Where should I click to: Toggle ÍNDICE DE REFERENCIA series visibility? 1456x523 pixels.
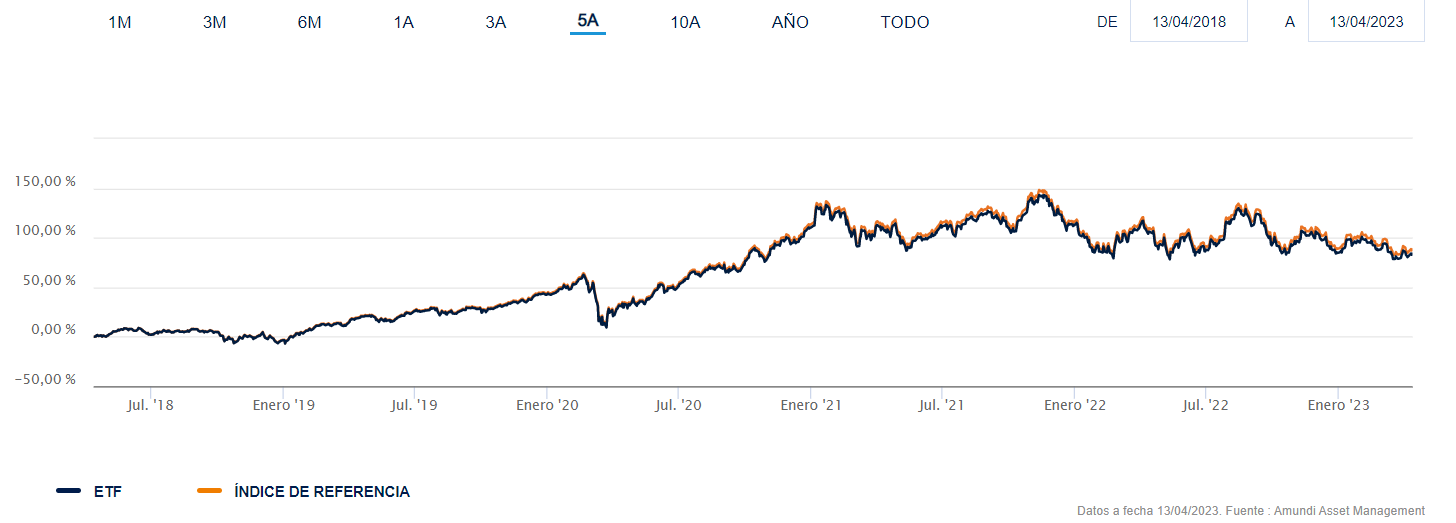(321, 491)
